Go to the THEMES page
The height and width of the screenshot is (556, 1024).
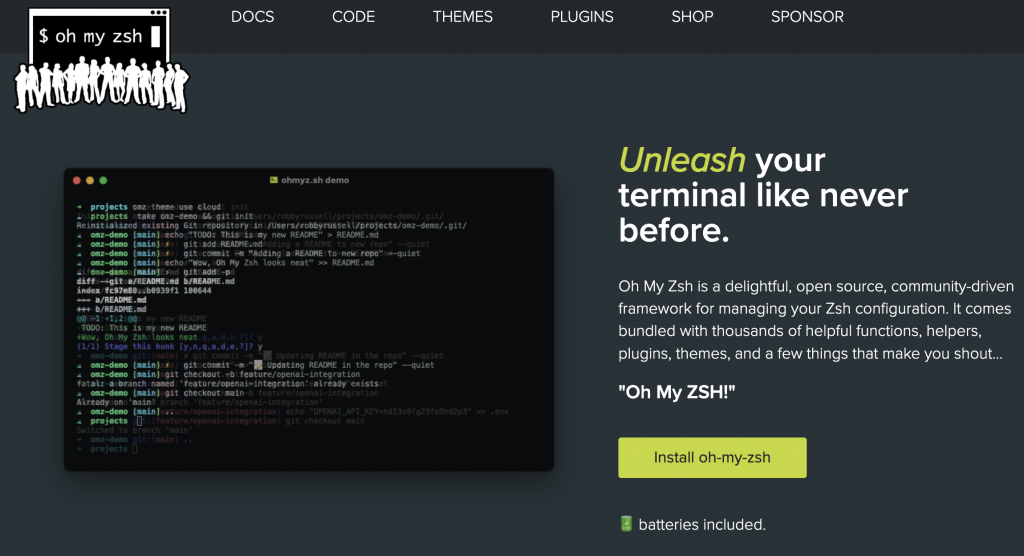click(462, 17)
